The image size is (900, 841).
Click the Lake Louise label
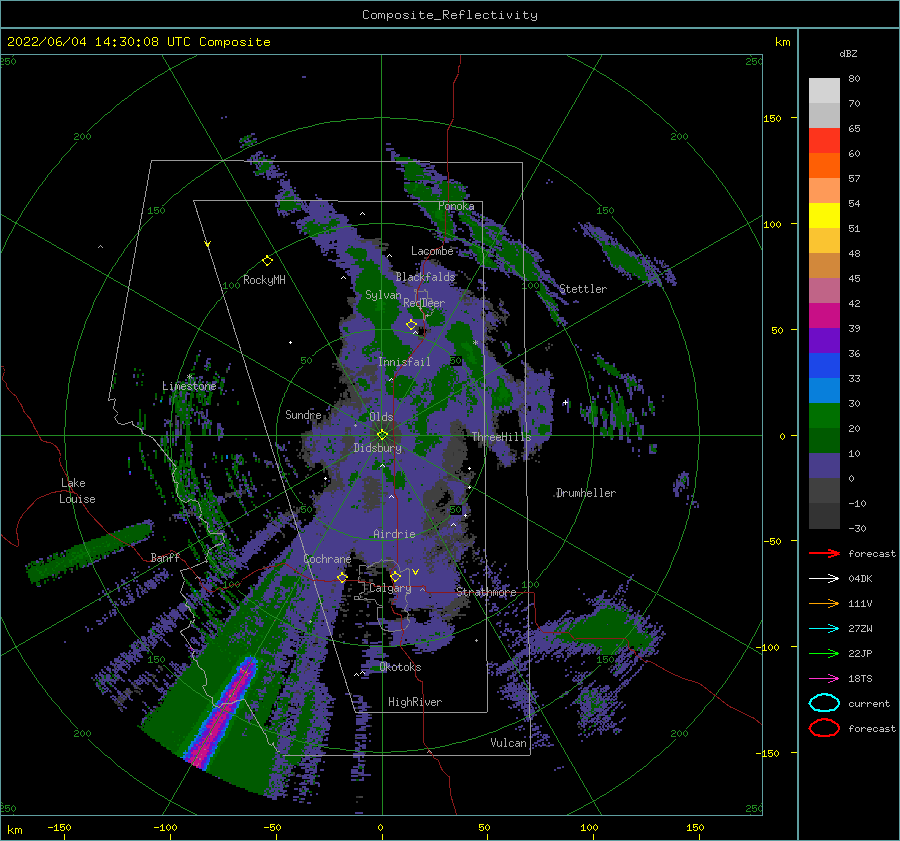pos(77,491)
